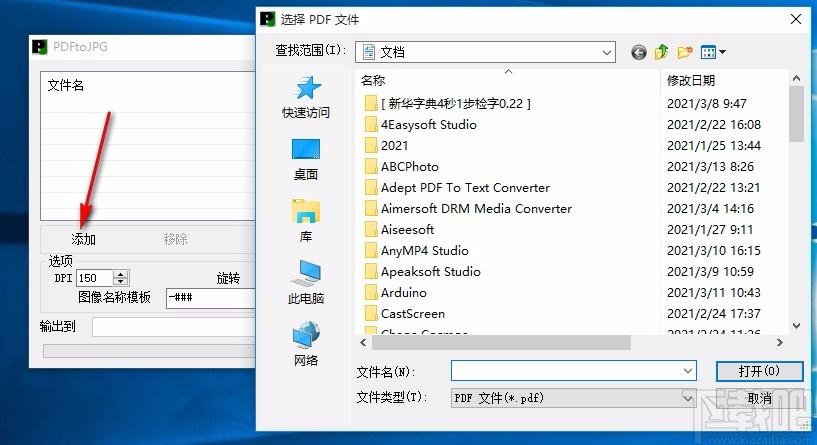This screenshot has height=445, width=817.
Task: Select the CastScreen folder icon
Action: (371, 314)
